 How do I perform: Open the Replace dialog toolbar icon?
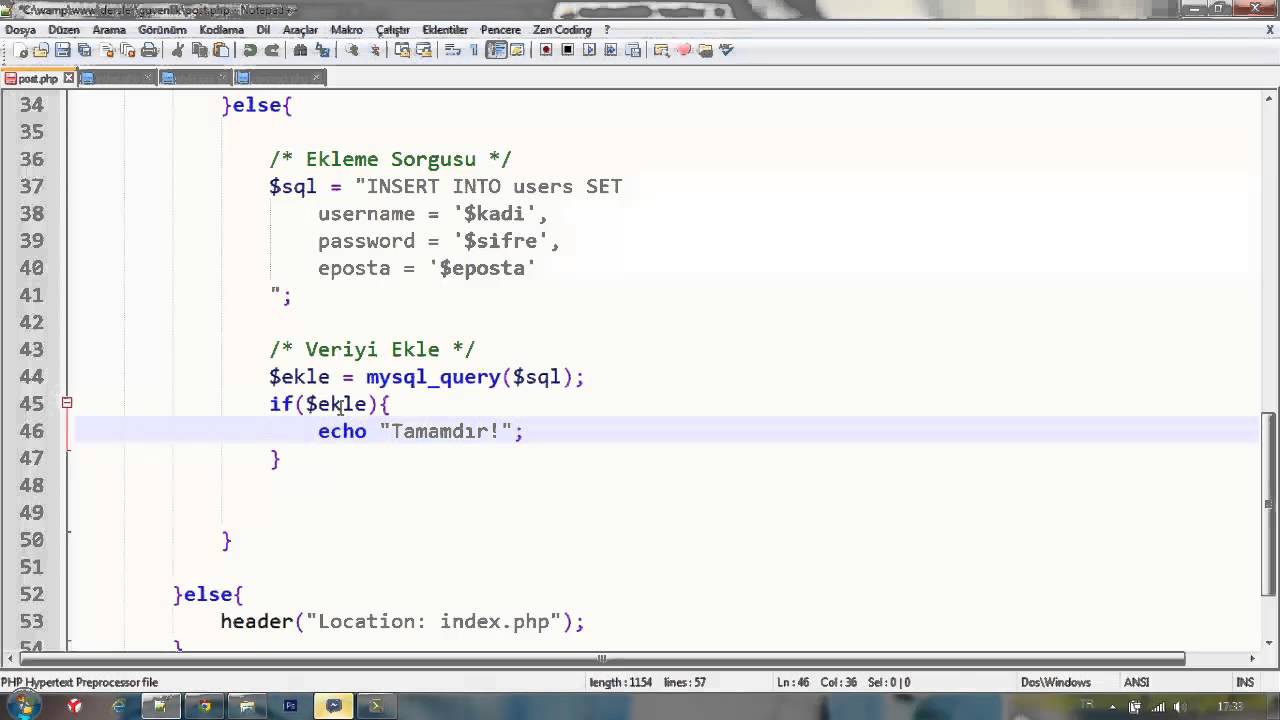point(322,50)
